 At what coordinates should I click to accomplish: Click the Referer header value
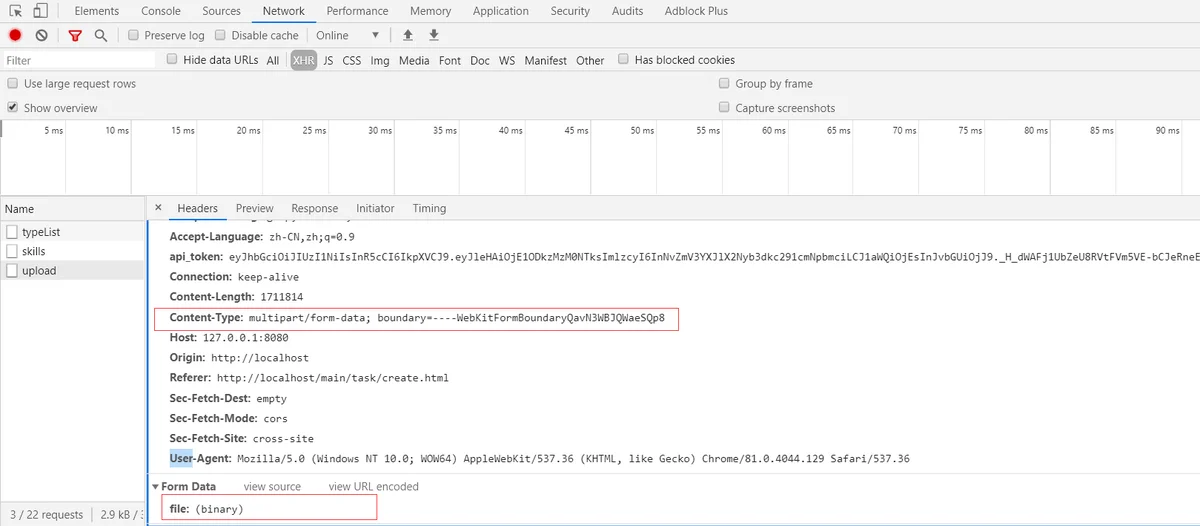[x=333, y=378]
